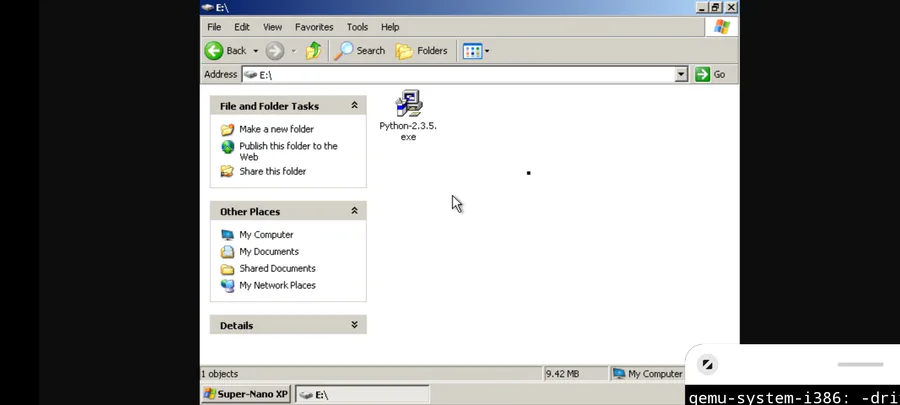
Task: Click the My Documents icon in sidebar
Action: (228, 251)
